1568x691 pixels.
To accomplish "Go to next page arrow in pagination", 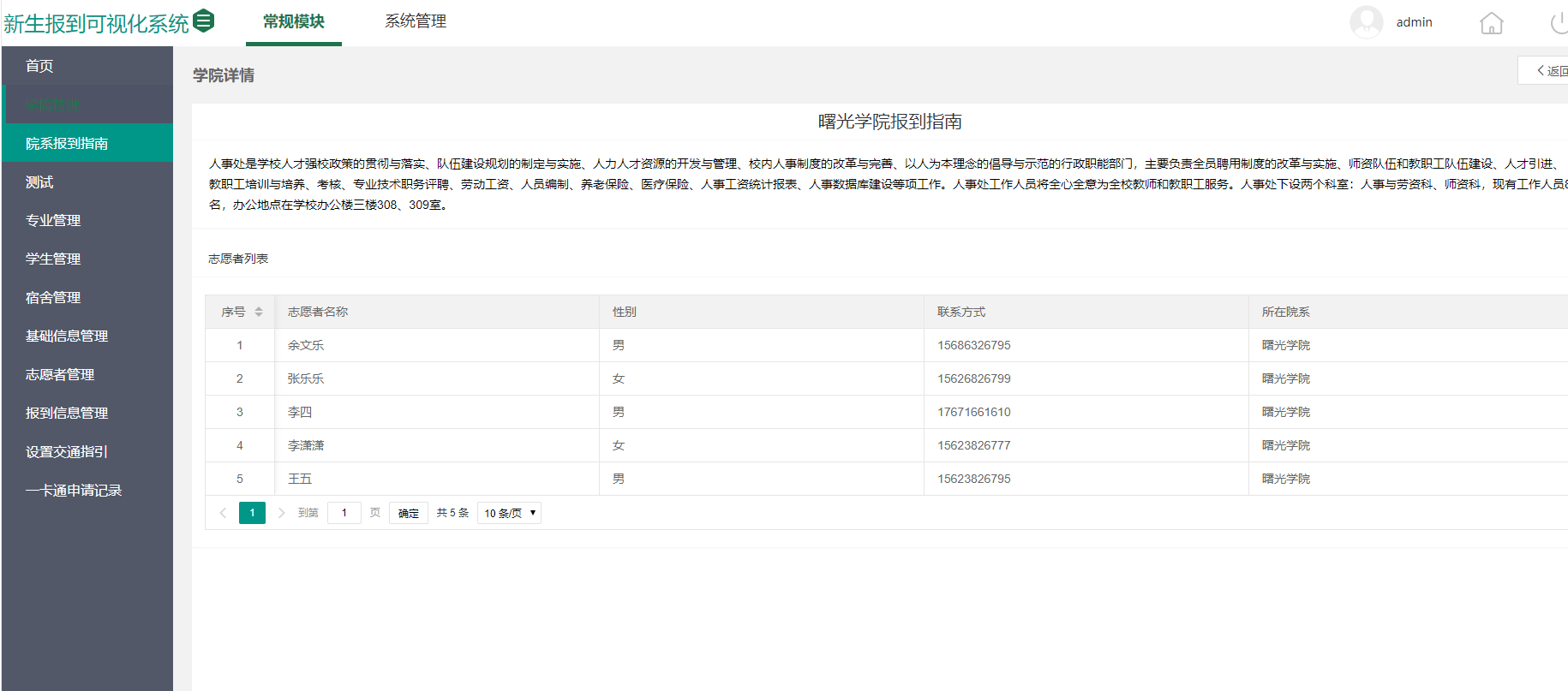I will pyautogui.click(x=281, y=513).
